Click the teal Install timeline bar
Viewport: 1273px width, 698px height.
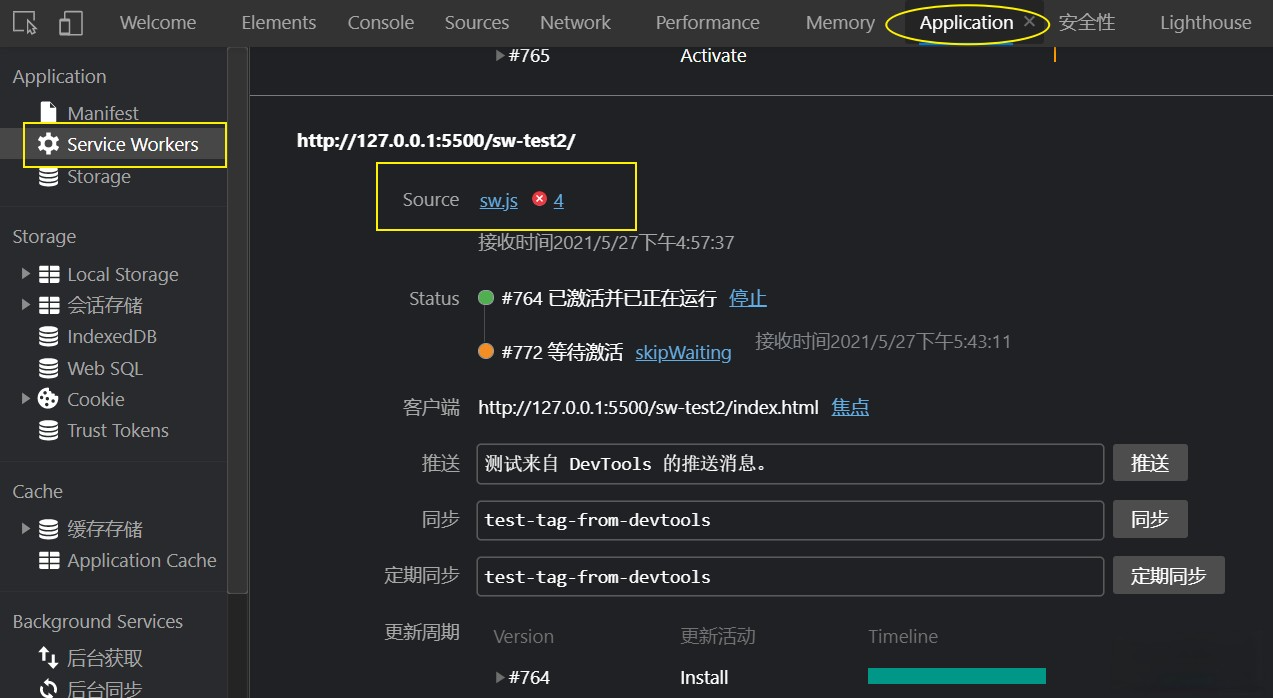956,676
